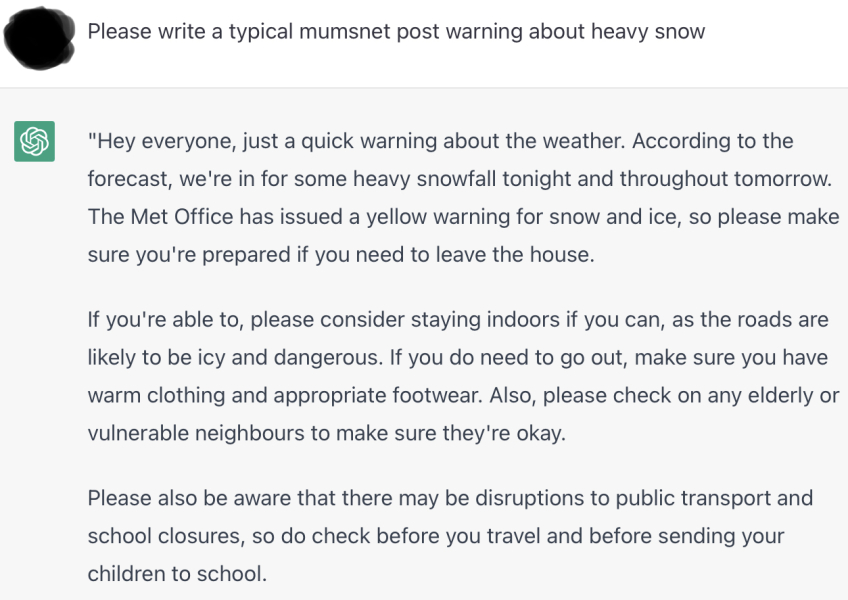
Task: Click "warm clothing and appropriate footwear" text
Action: coord(284,395)
